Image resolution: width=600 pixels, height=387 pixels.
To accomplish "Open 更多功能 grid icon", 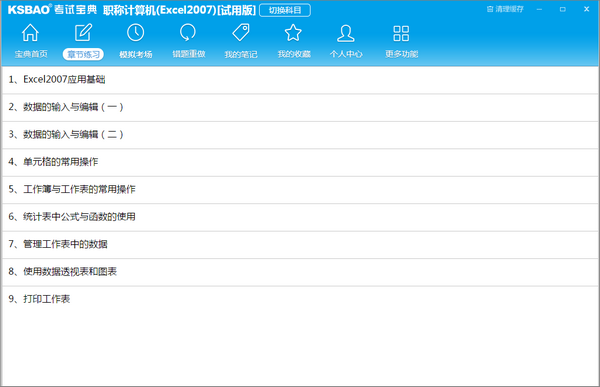I will coord(401,33).
